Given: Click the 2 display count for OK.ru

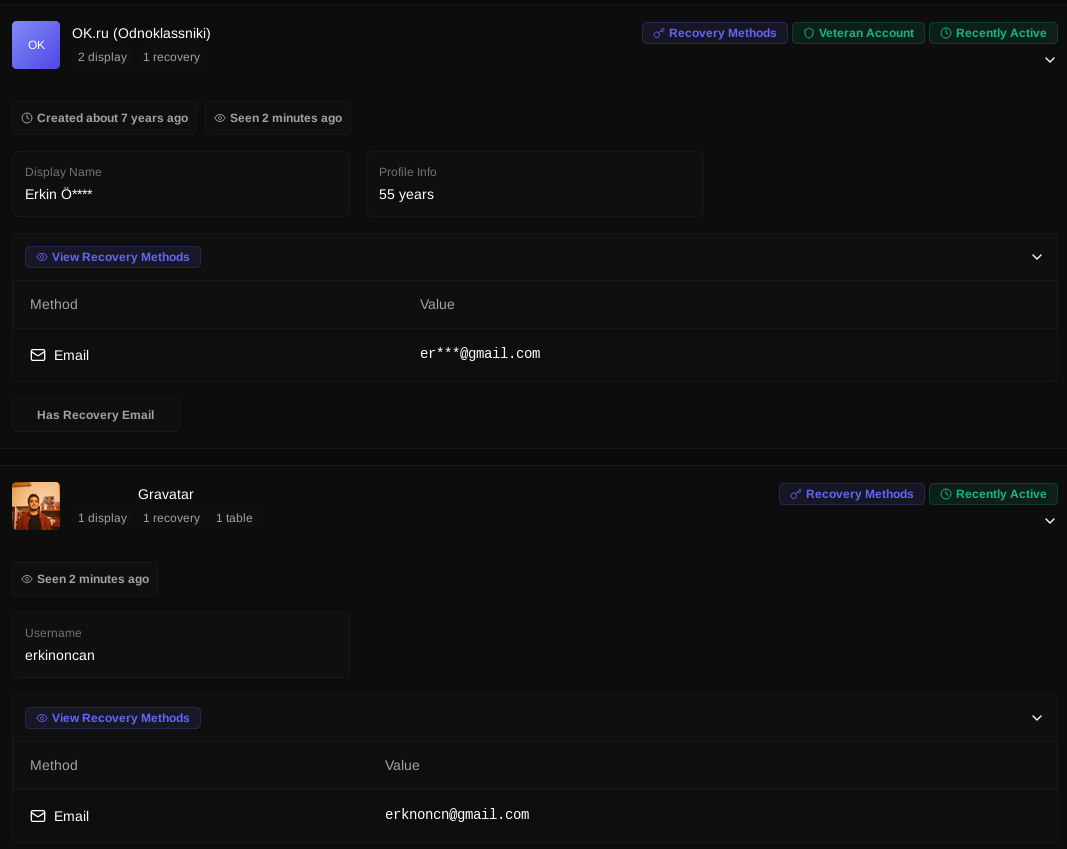Looking at the screenshot, I should point(102,57).
